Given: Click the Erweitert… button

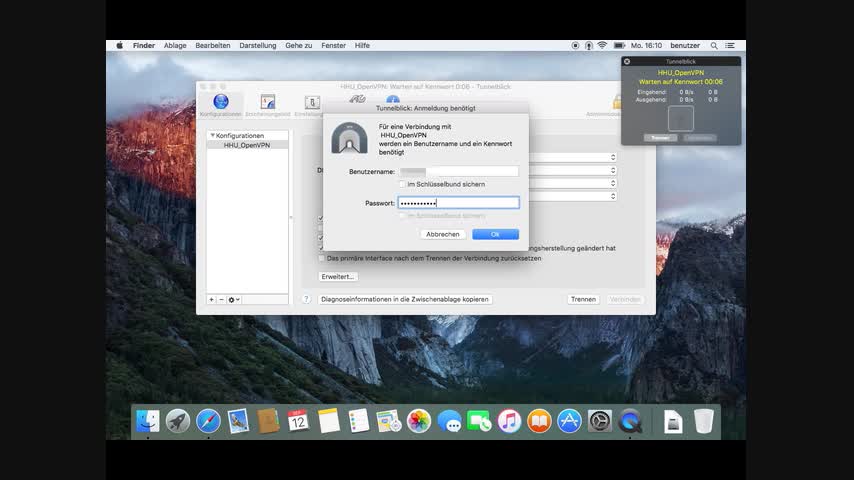Looking at the screenshot, I should [x=338, y=276].
